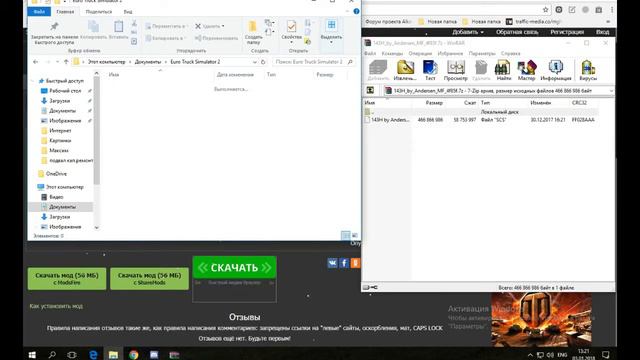Screen dimensions: 640x360
Task: Click Explorer refresh button
Action: 263,62
